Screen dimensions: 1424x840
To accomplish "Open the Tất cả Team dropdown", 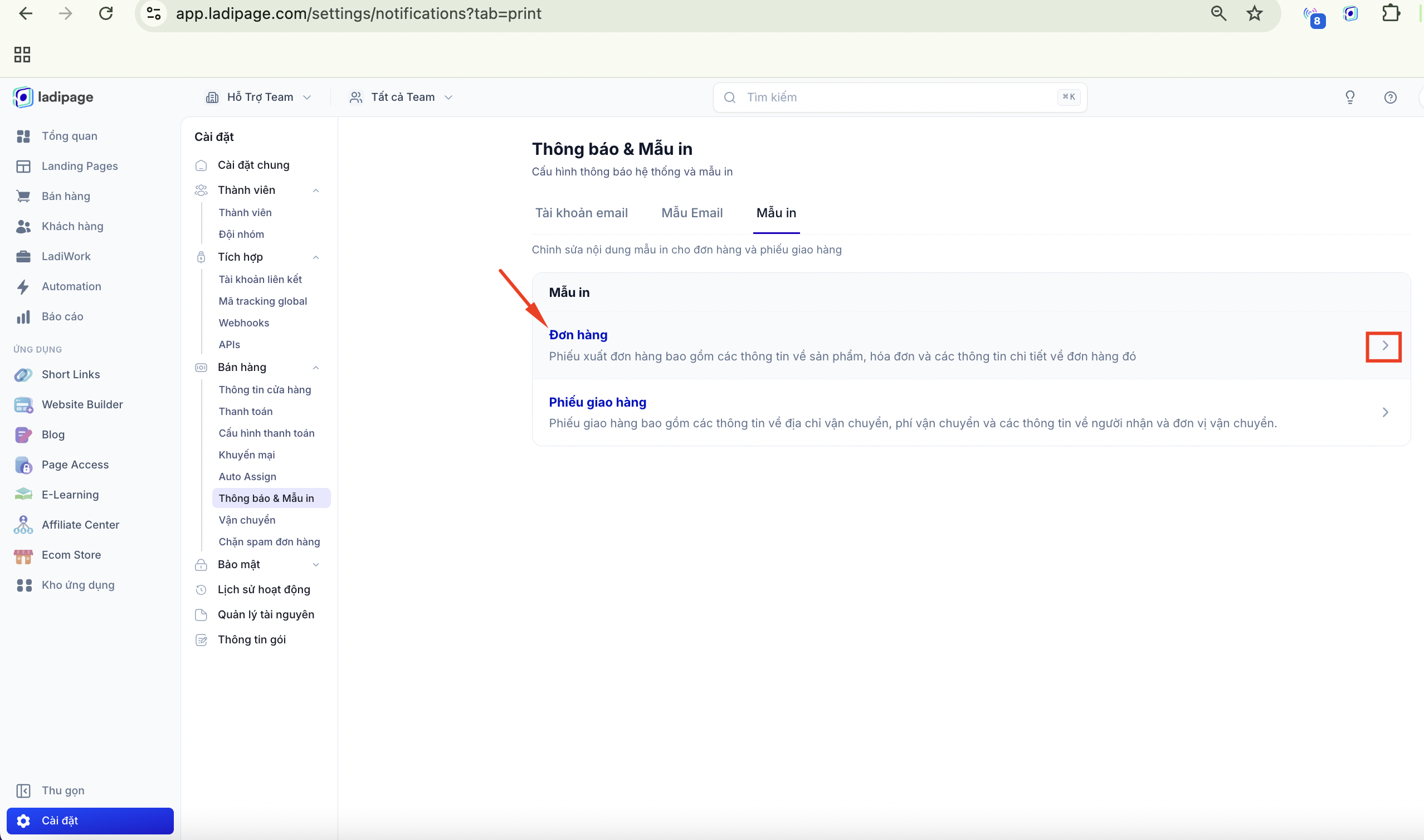I will point(401,97).
